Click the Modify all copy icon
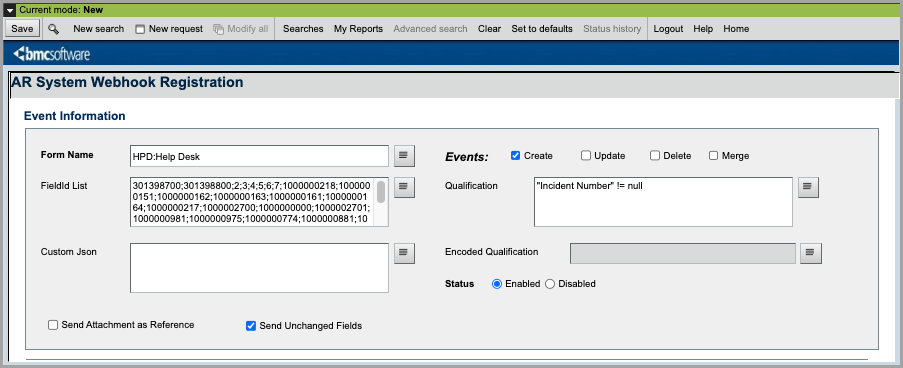 218,29
